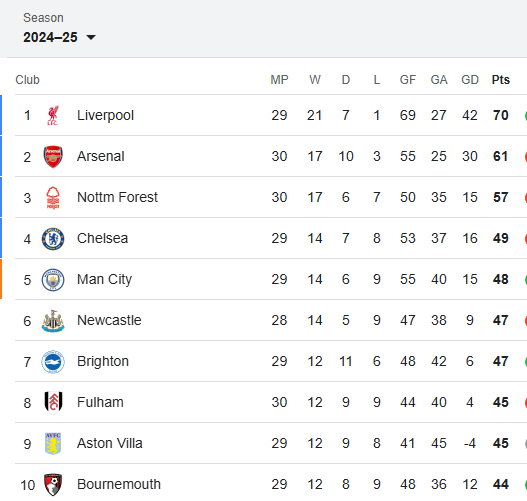
Task: Open the Bournemouth crest icon
Action: [x=53, y=485]
